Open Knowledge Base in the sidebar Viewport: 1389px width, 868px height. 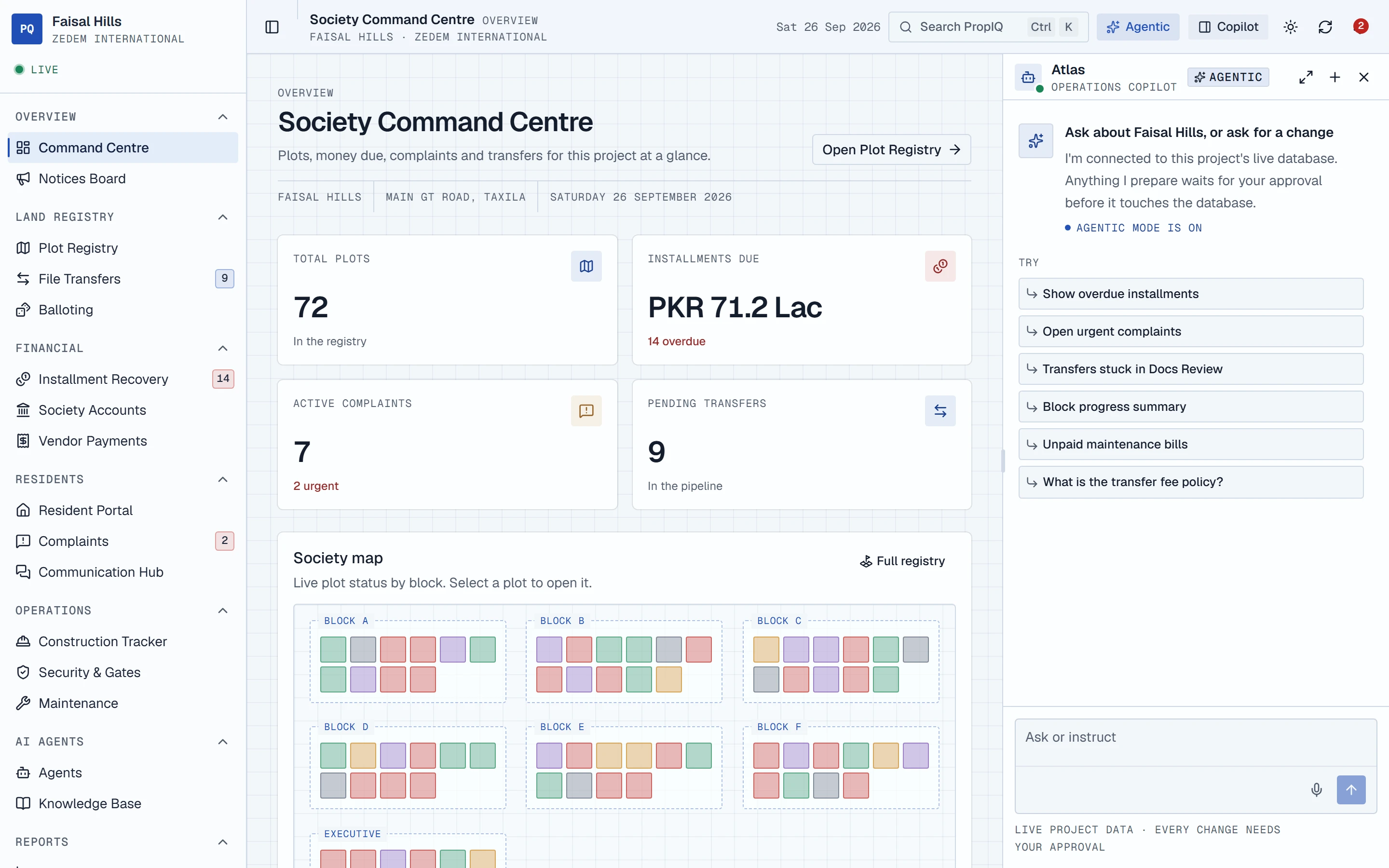[x=123, y=803]
